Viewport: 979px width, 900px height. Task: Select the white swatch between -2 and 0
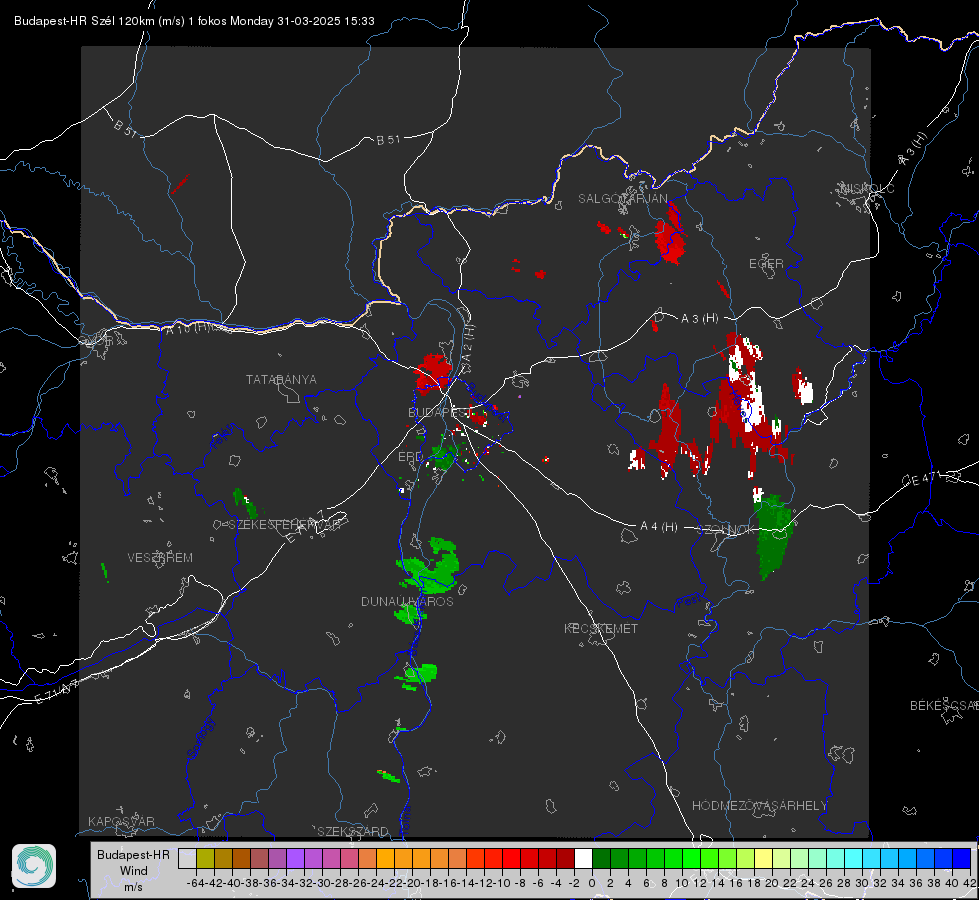583,859
